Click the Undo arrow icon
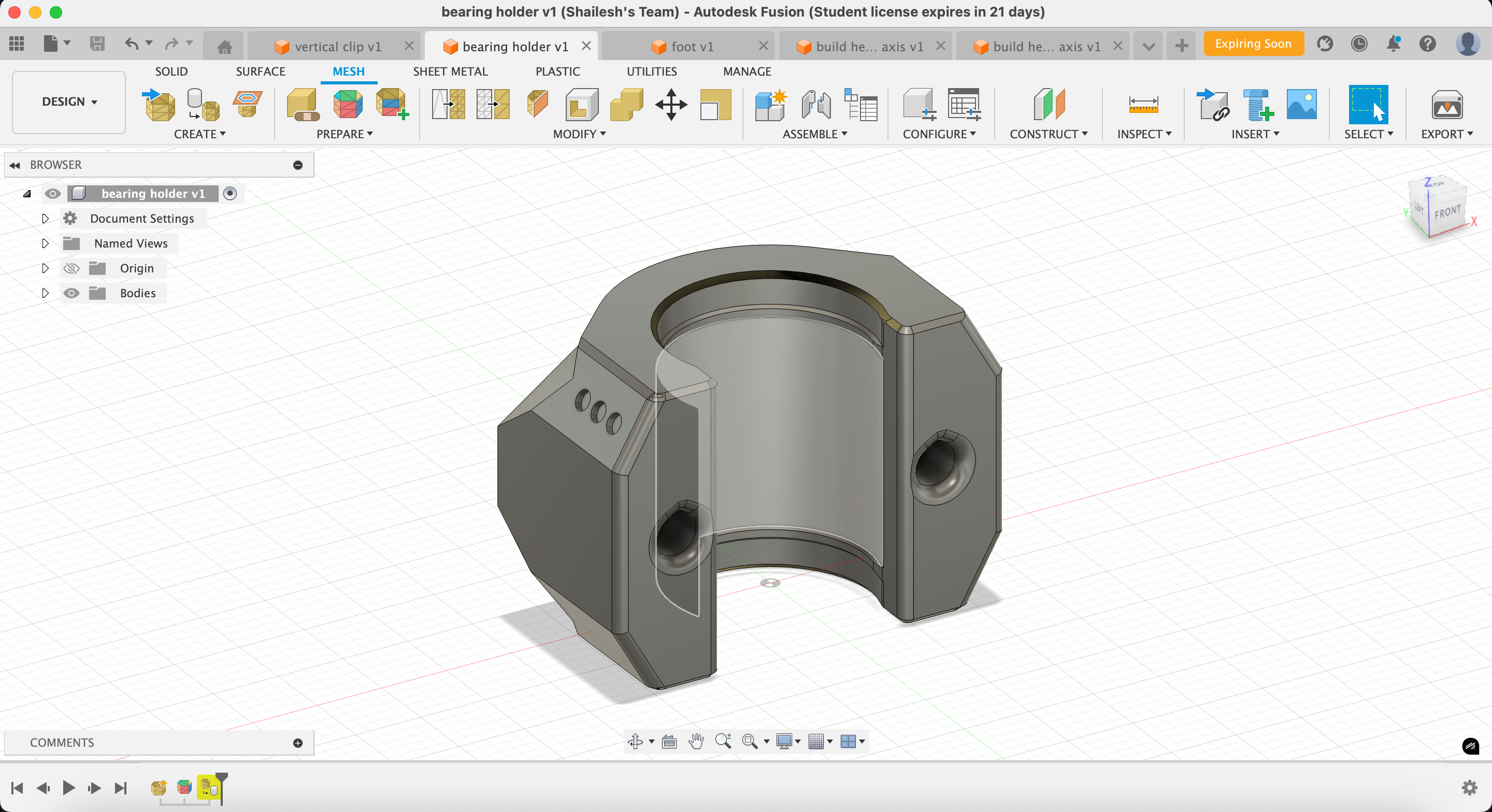This screenshot has height=812, width=1492. [x=132, y=44]
